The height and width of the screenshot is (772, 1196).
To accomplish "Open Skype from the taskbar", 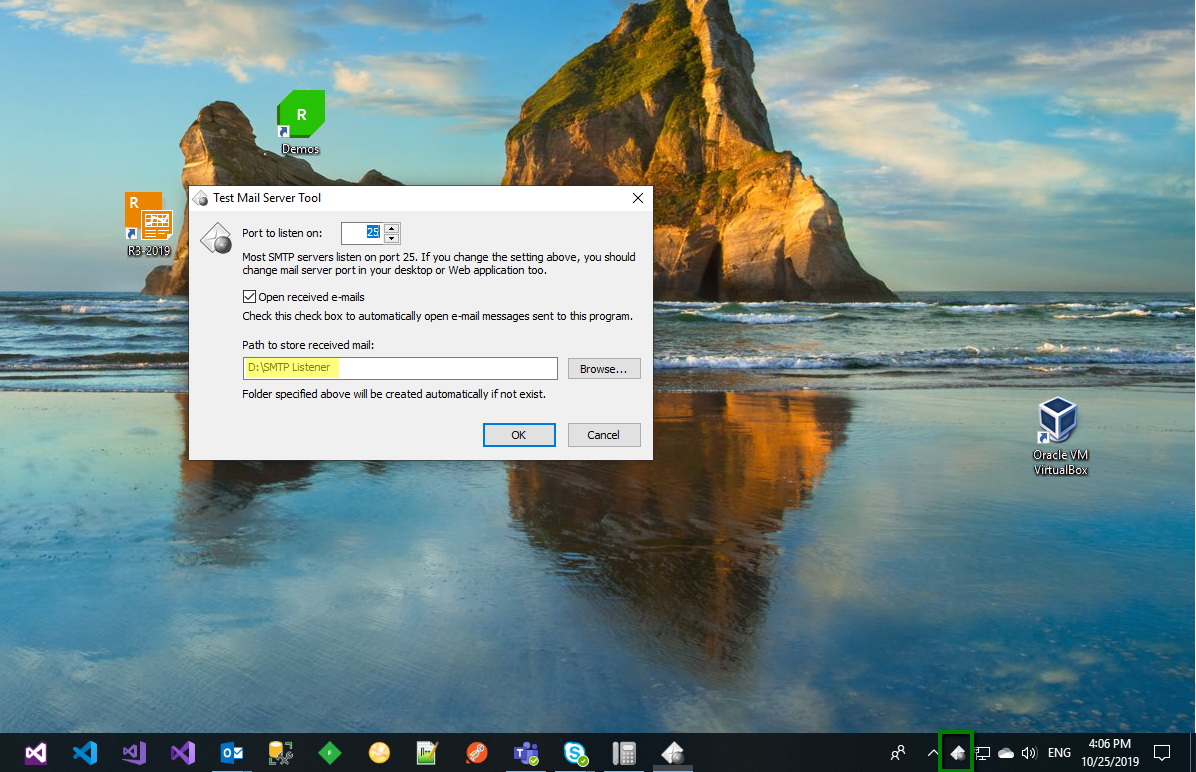I will tap(575, 753).
